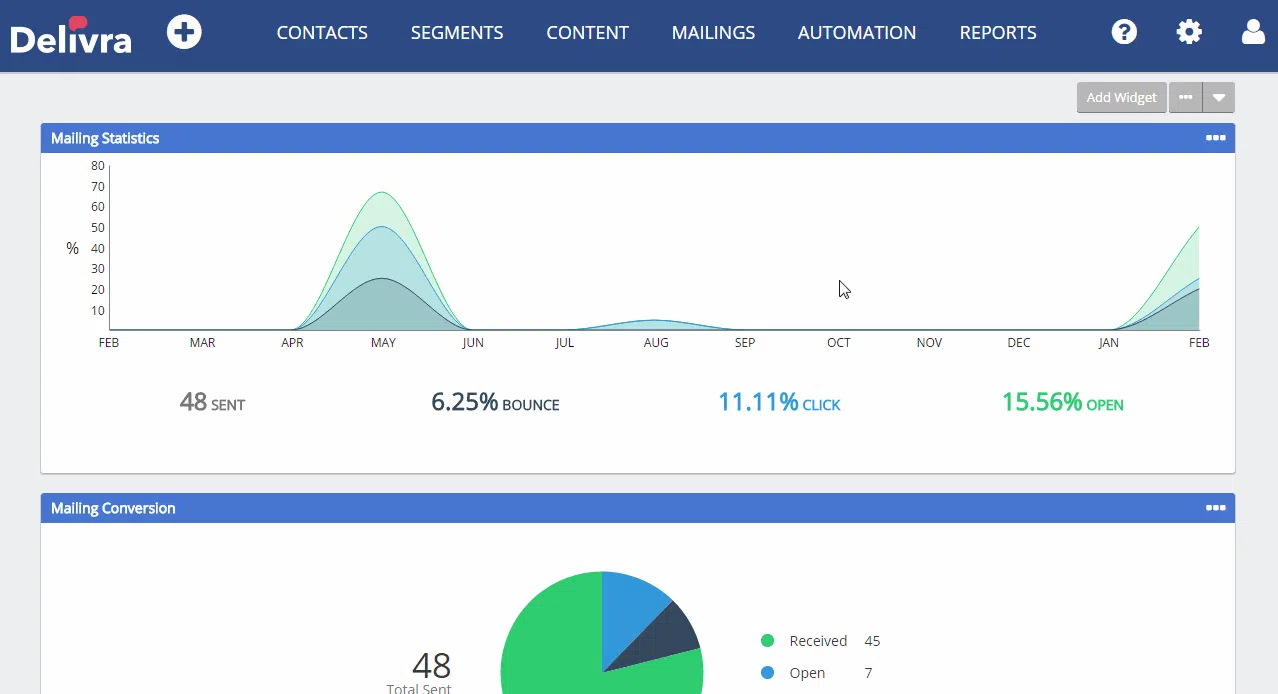Expand the dashboard dropdown arrow button
The image size is (1278, 694).
click(x=1218, y=97)
